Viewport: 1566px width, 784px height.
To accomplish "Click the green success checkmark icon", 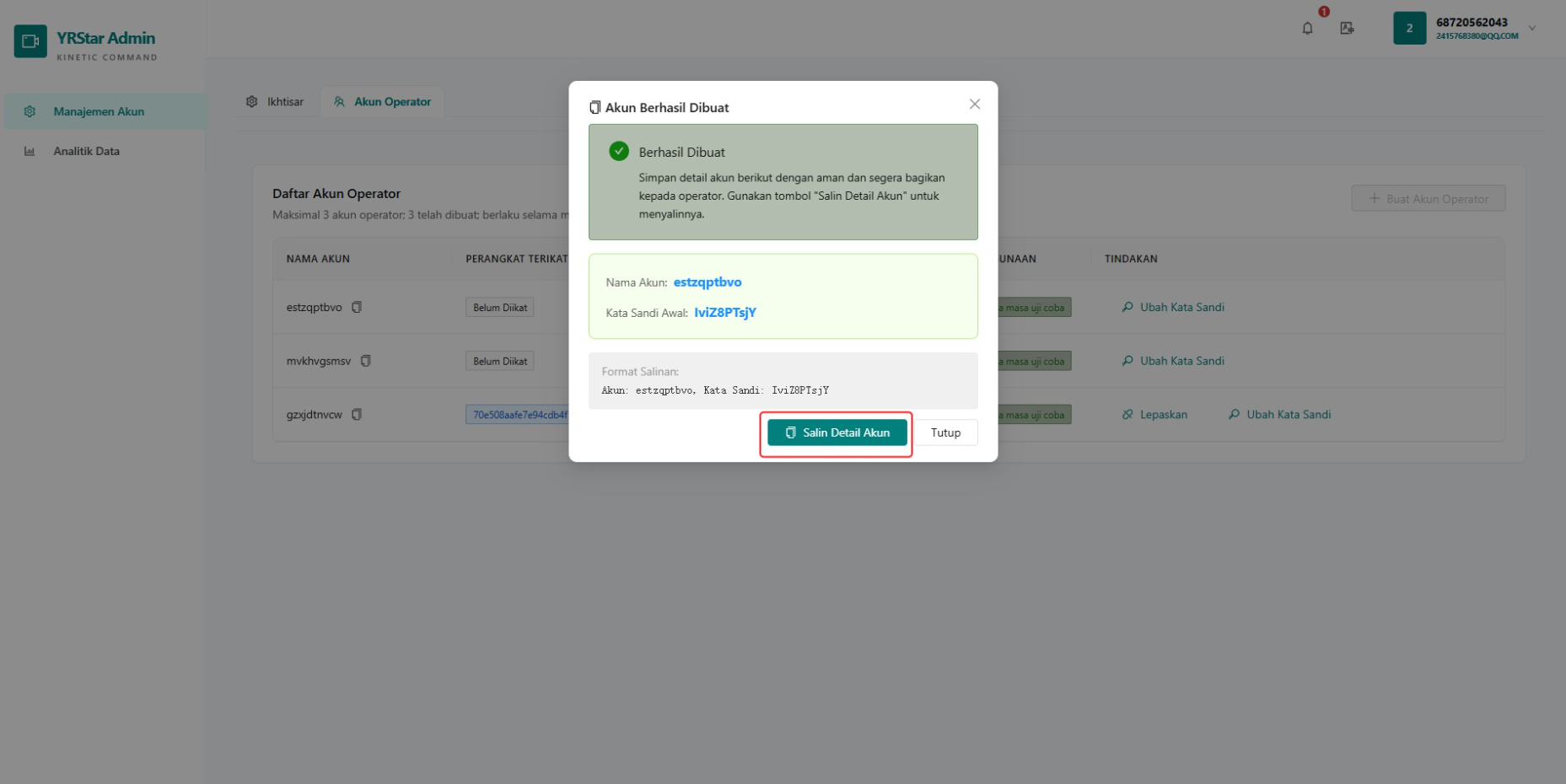I will [619, 151].
